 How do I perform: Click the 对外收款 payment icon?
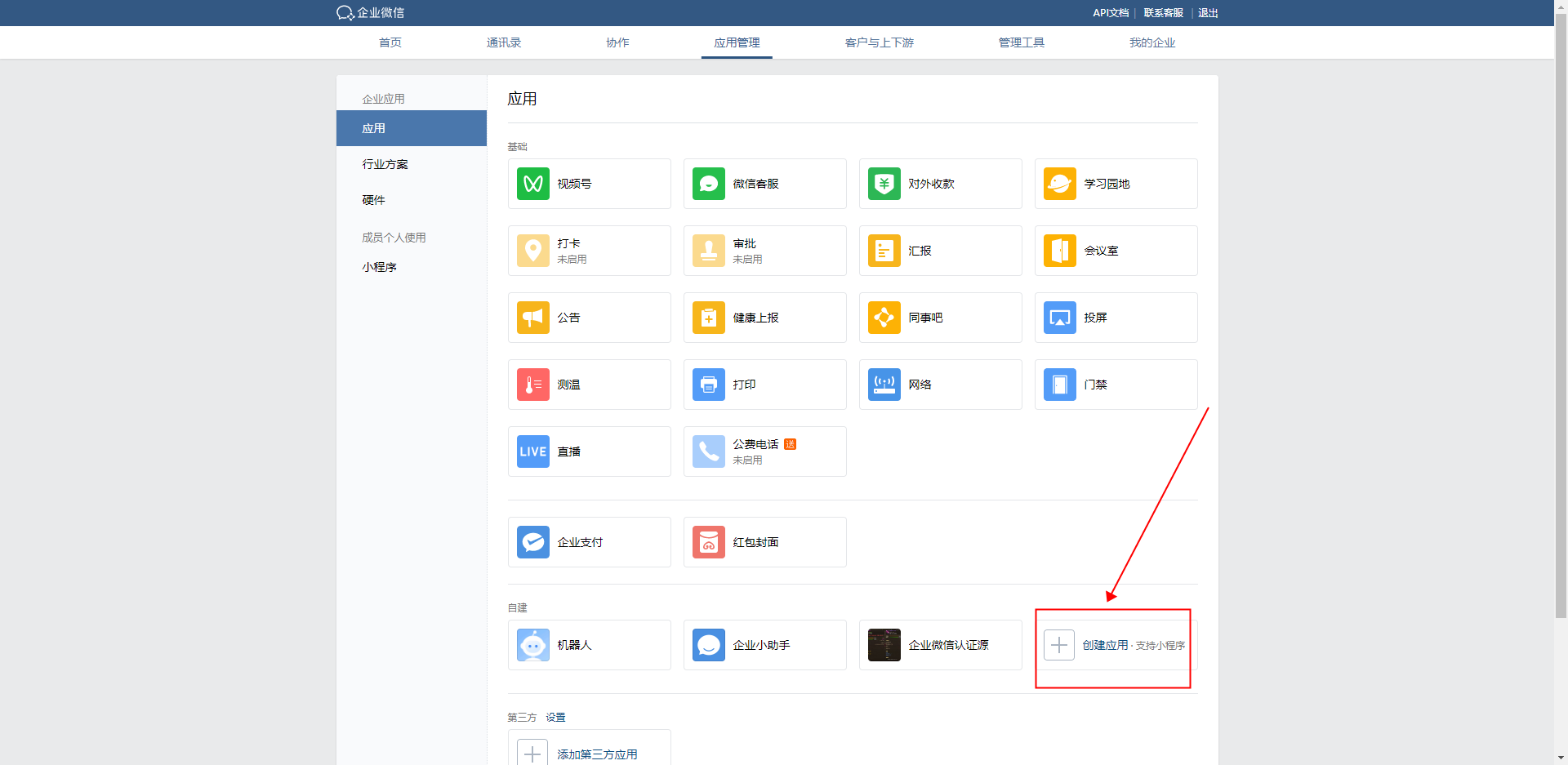pyautogui.click(x=884, y=184)
